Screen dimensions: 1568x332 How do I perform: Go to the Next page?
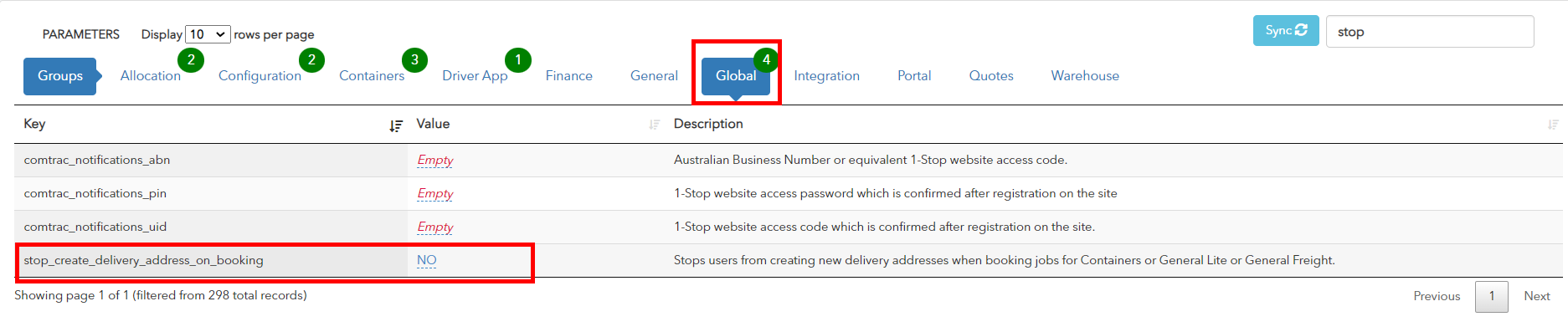tap(1537, 296)
